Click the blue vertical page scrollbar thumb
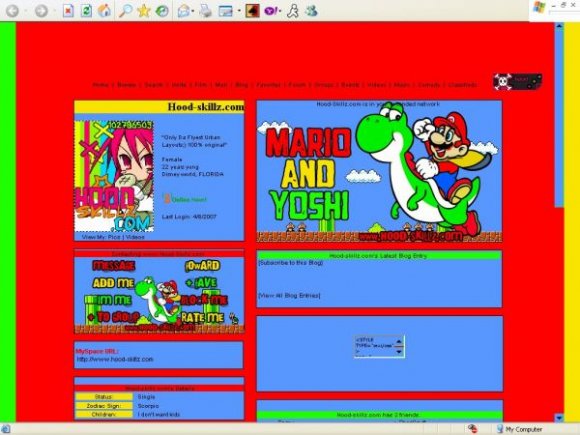Image resolution: width=580 pixels, height=435 pixels. [x=559, y=118]
